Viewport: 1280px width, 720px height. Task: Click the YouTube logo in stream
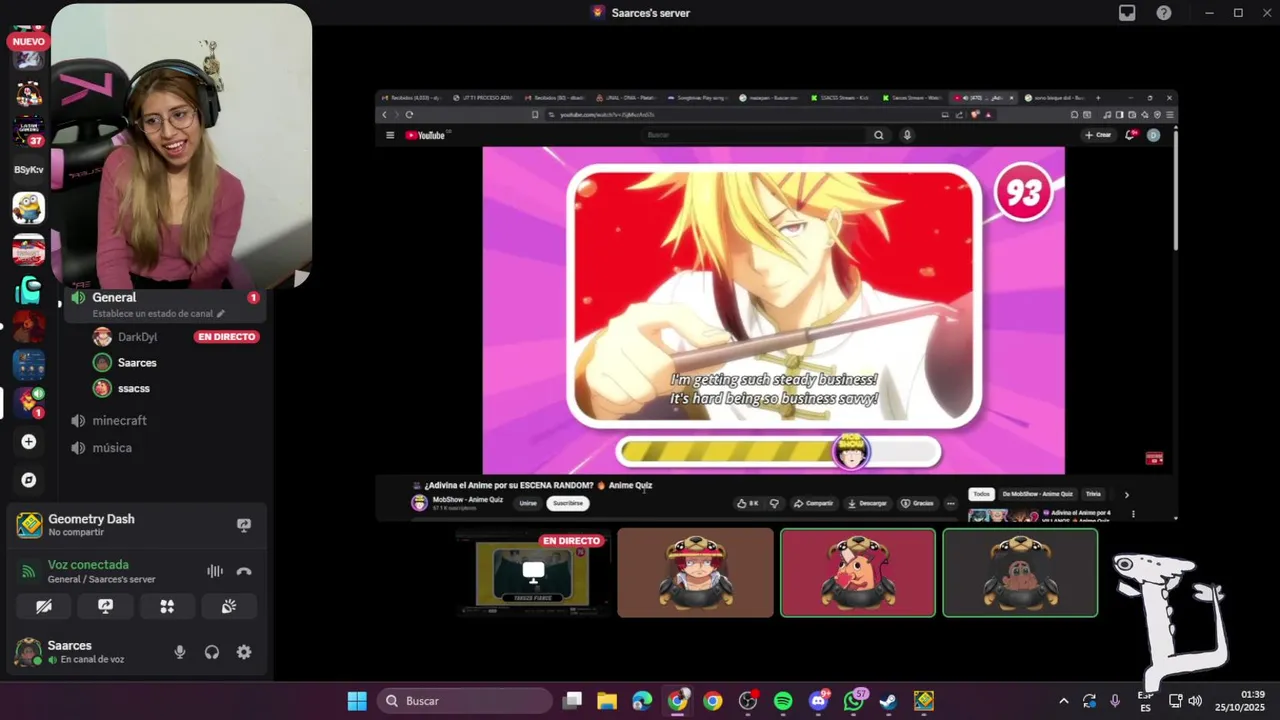425,135
